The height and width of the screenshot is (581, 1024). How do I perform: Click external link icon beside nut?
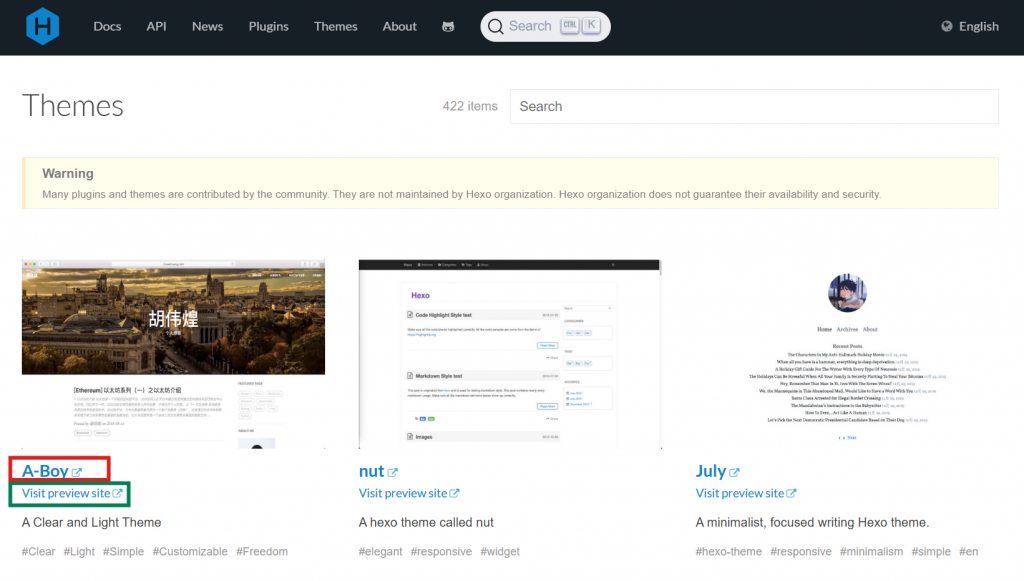[392, 472]
